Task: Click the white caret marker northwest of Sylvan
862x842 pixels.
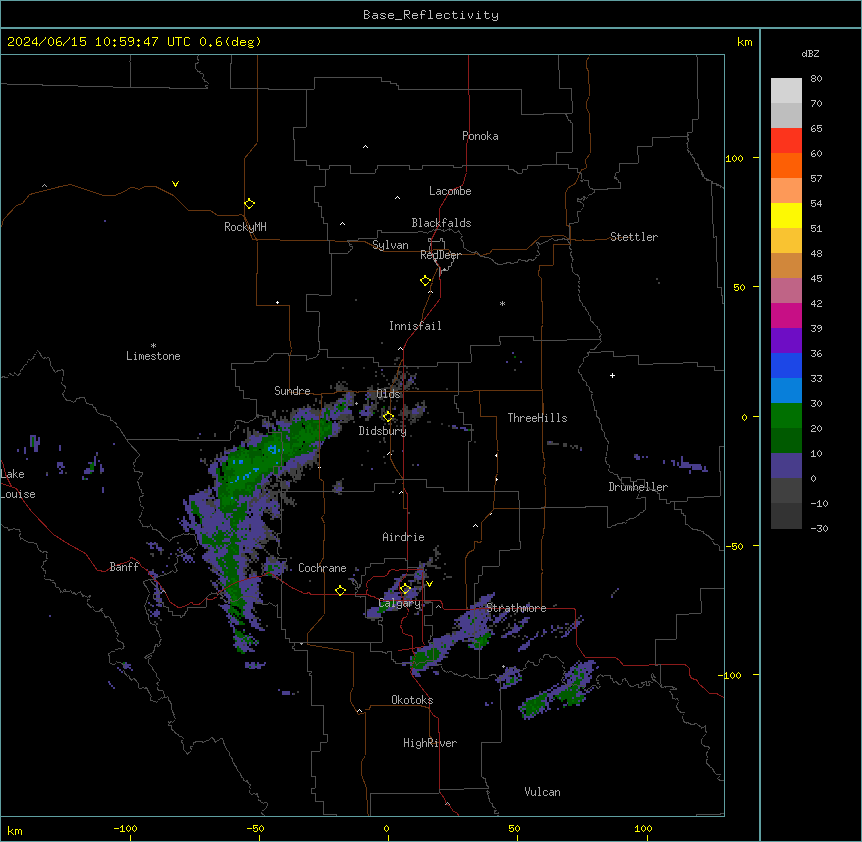Action: [342, 224]
